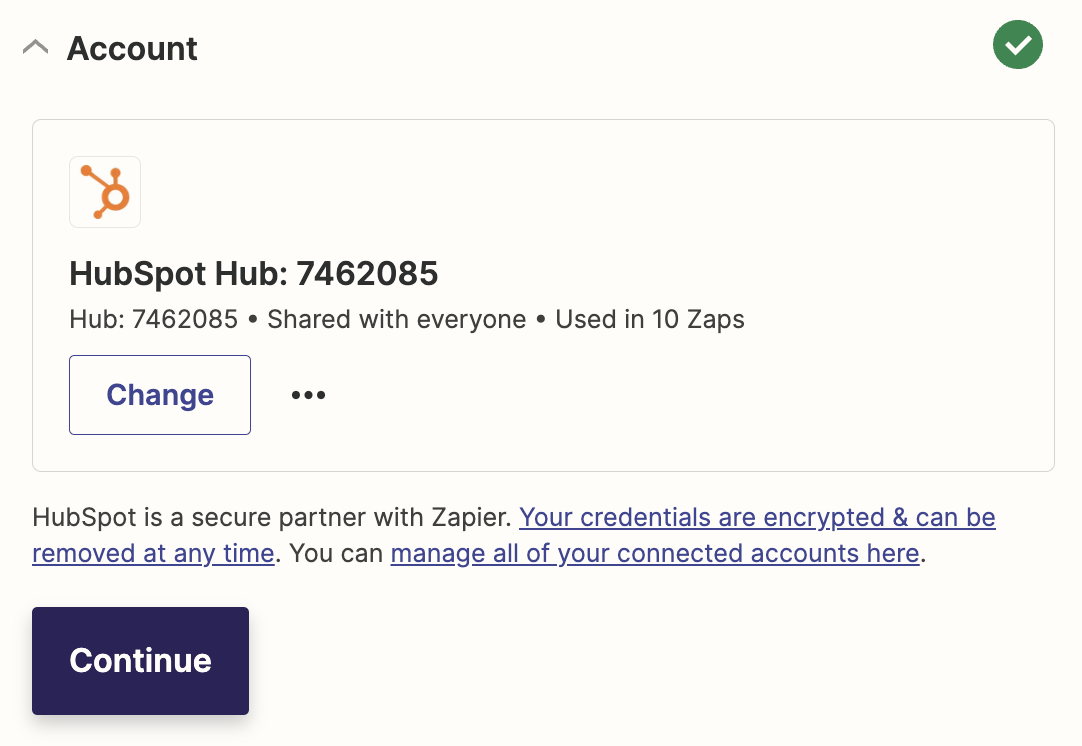Open 'Your credentials are encrypted' link

(x=756, y=517)
